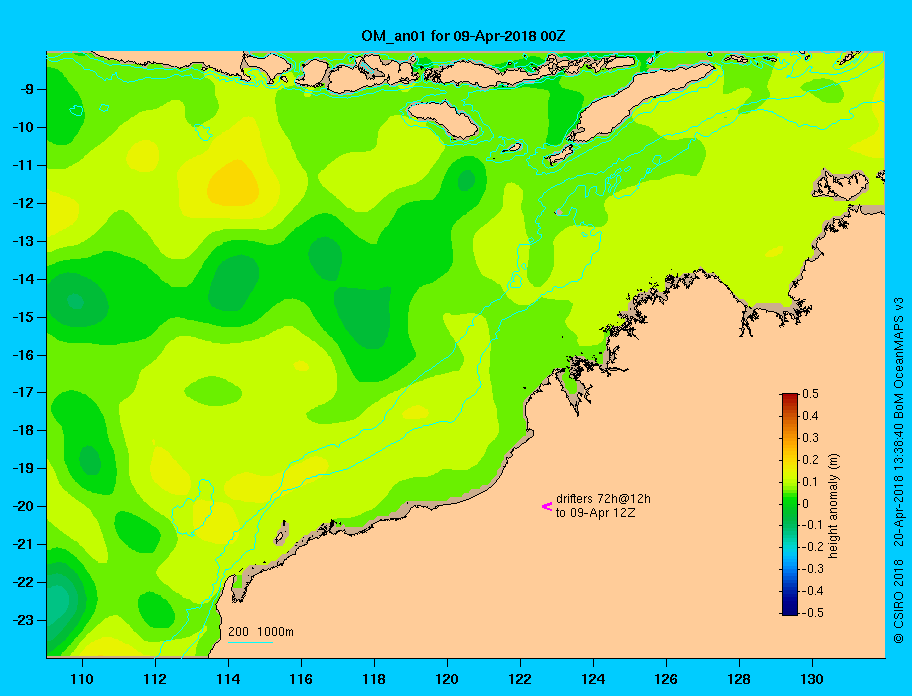Click the -19 latitude axis label

coord(23,468)
